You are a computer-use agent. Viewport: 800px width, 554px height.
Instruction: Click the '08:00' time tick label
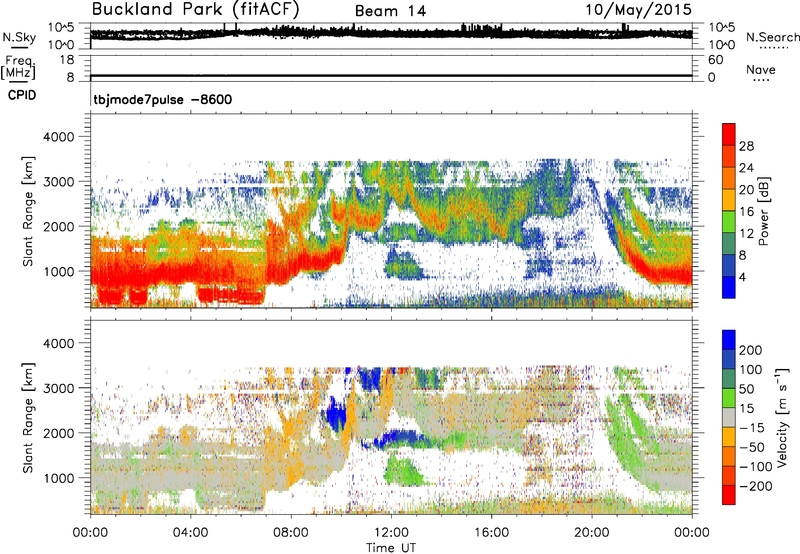click(x=291, y=532)
